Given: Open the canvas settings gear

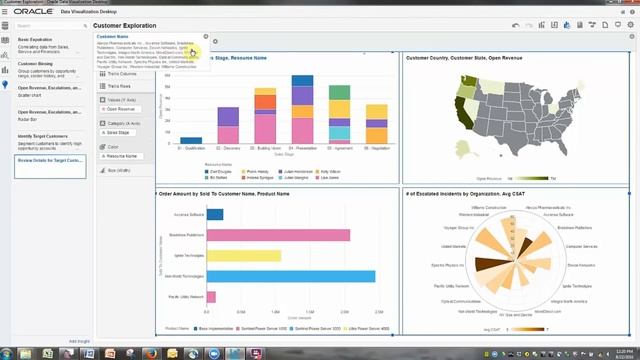Looking at the screenshot, I should point(631,25).
